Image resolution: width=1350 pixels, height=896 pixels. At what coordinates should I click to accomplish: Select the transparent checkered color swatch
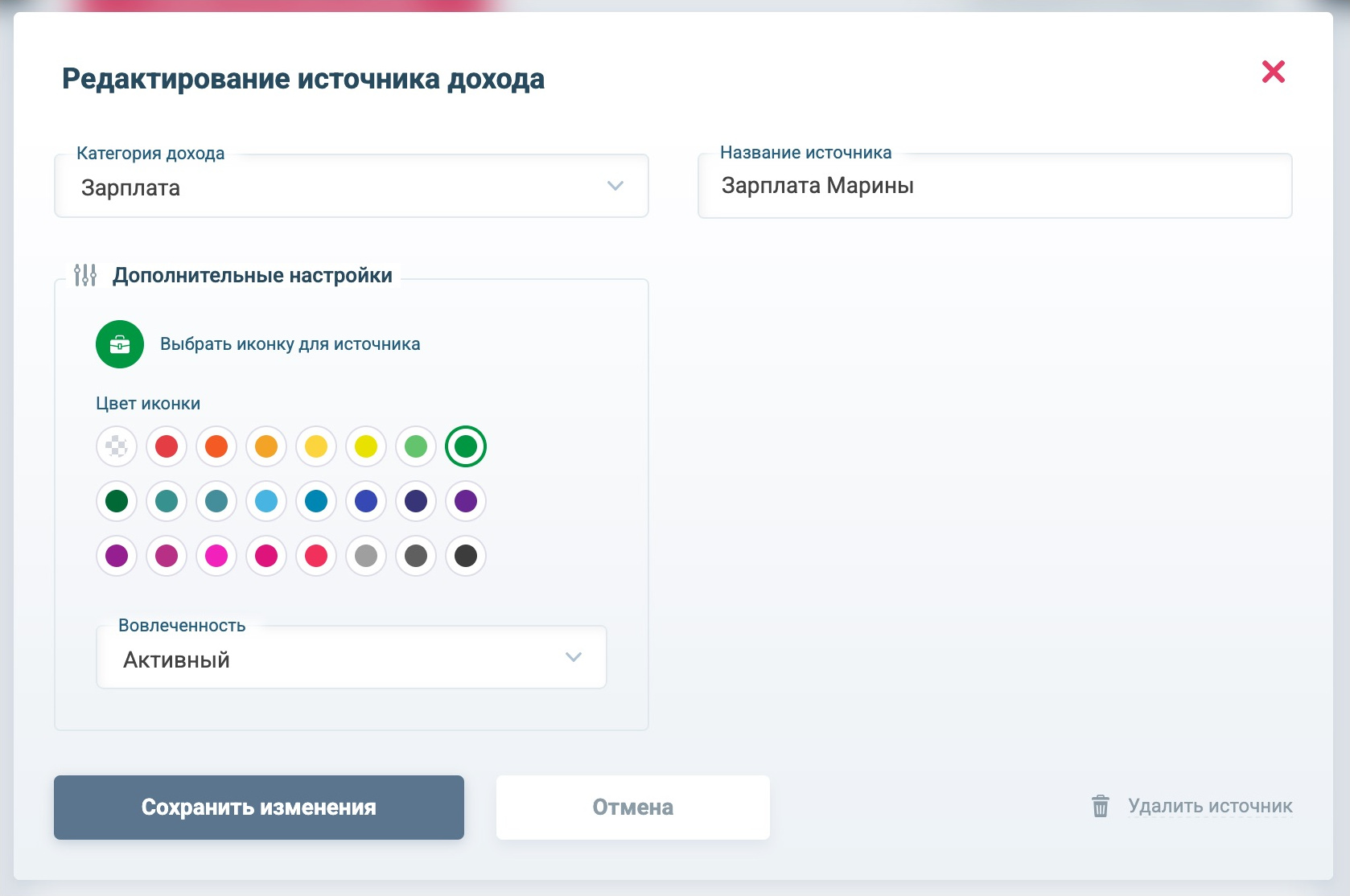(x=117, y=446)
